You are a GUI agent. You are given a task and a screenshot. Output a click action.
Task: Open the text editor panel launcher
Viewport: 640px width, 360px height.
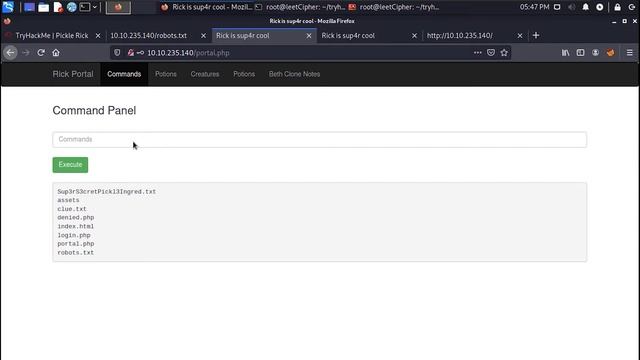point(58,7)
